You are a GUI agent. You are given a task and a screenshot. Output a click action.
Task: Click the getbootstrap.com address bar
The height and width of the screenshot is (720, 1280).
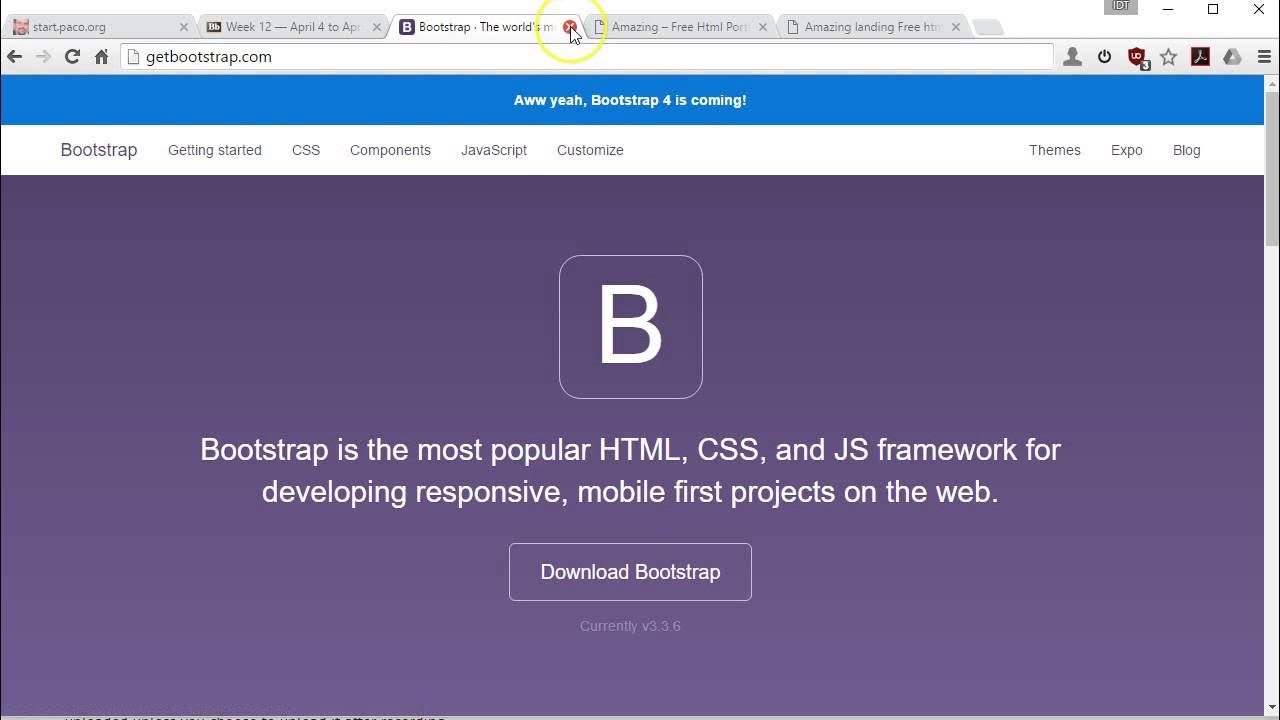tap(587, 57)
